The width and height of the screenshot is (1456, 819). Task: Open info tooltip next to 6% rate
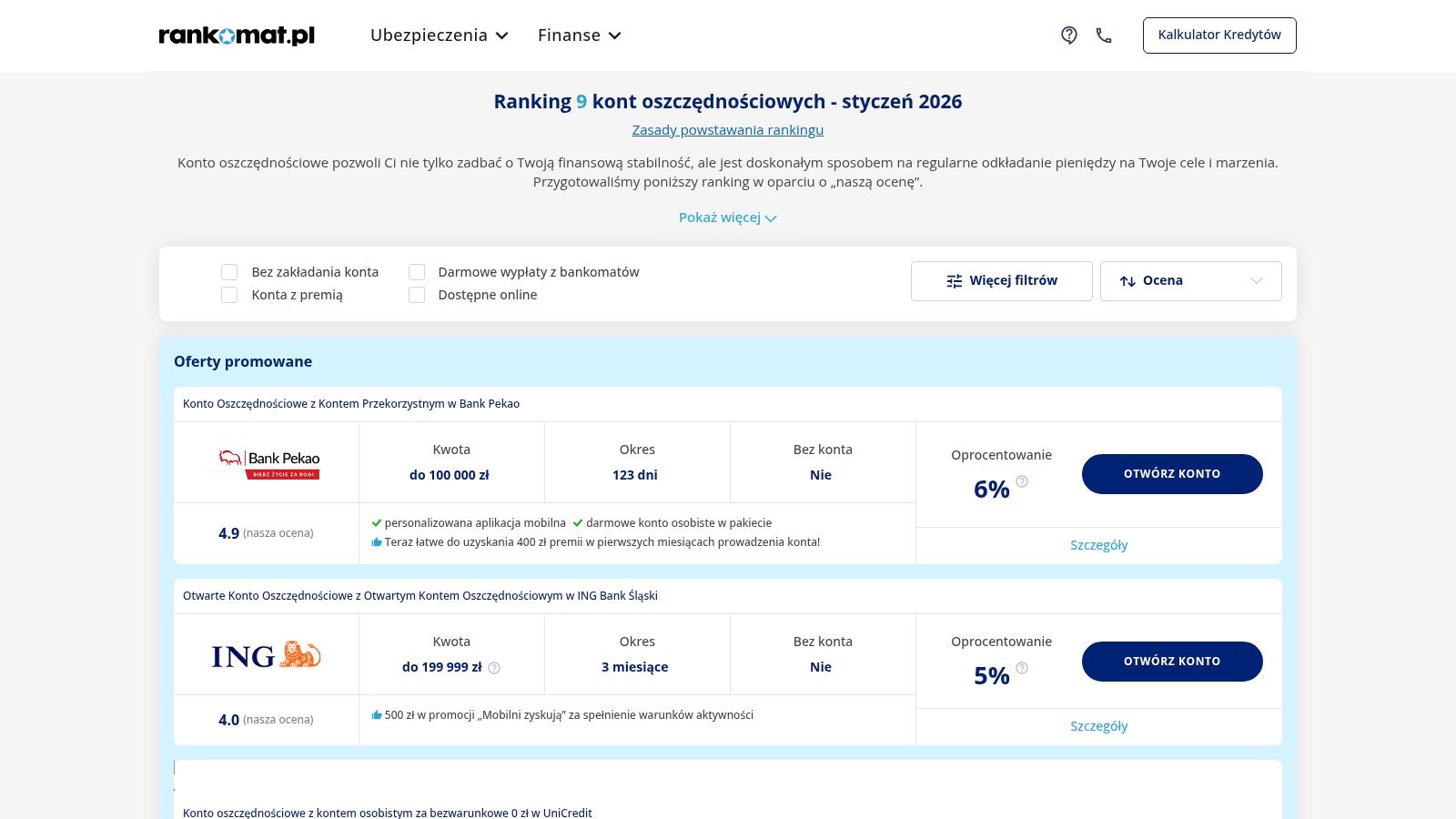1022,481
